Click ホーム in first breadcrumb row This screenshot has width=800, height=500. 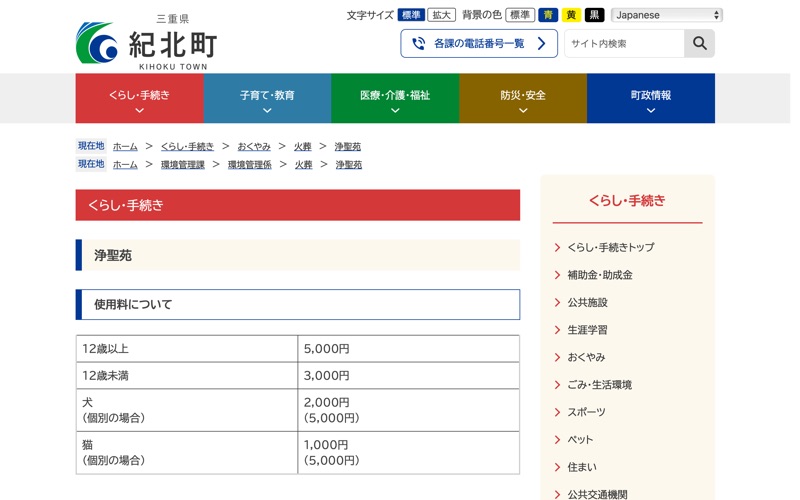click(125, 146)
